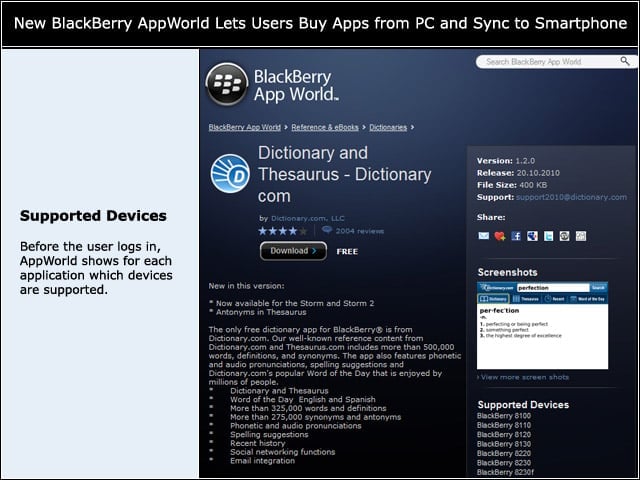Go to Reference & eBooks breadcrumb

[x=325, y=127]
